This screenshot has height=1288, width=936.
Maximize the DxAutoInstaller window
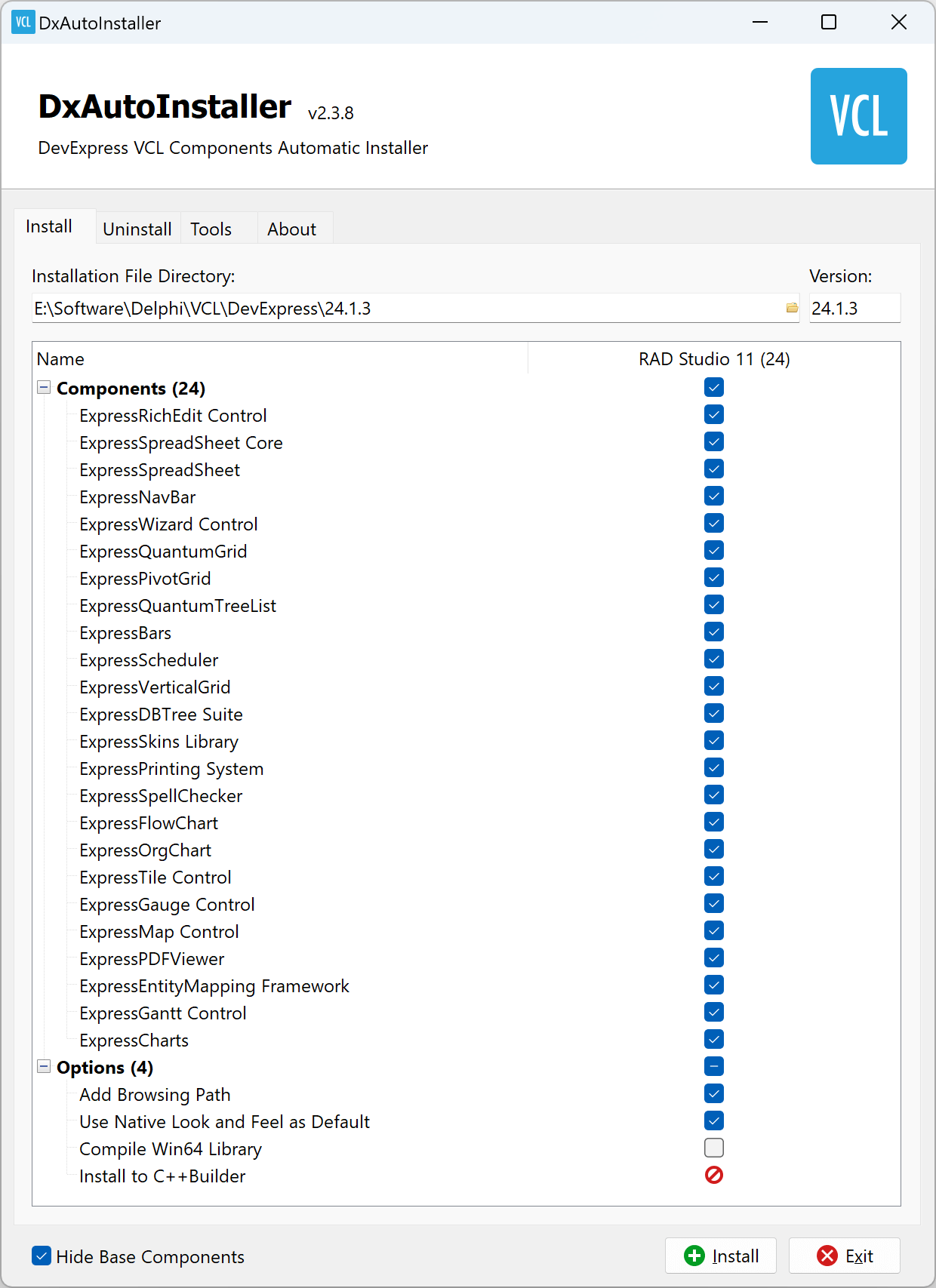click(x=829, y=22)
